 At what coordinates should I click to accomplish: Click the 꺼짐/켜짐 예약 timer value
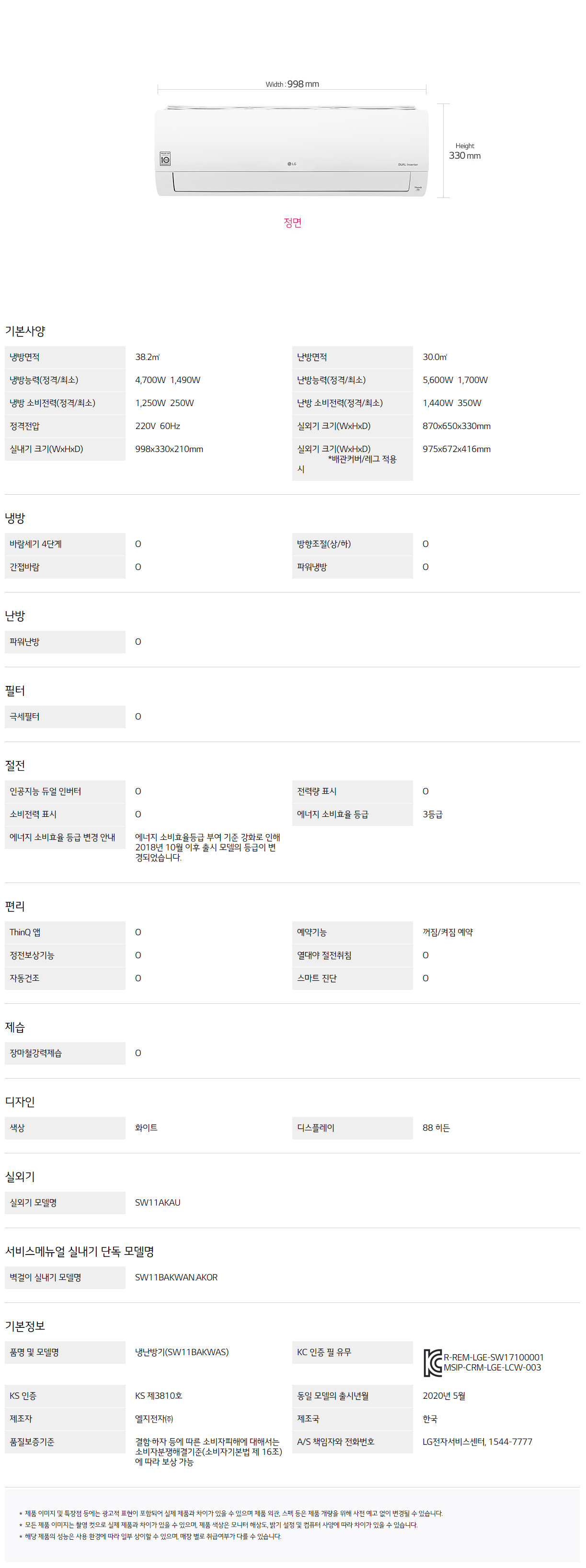[448, 932]
